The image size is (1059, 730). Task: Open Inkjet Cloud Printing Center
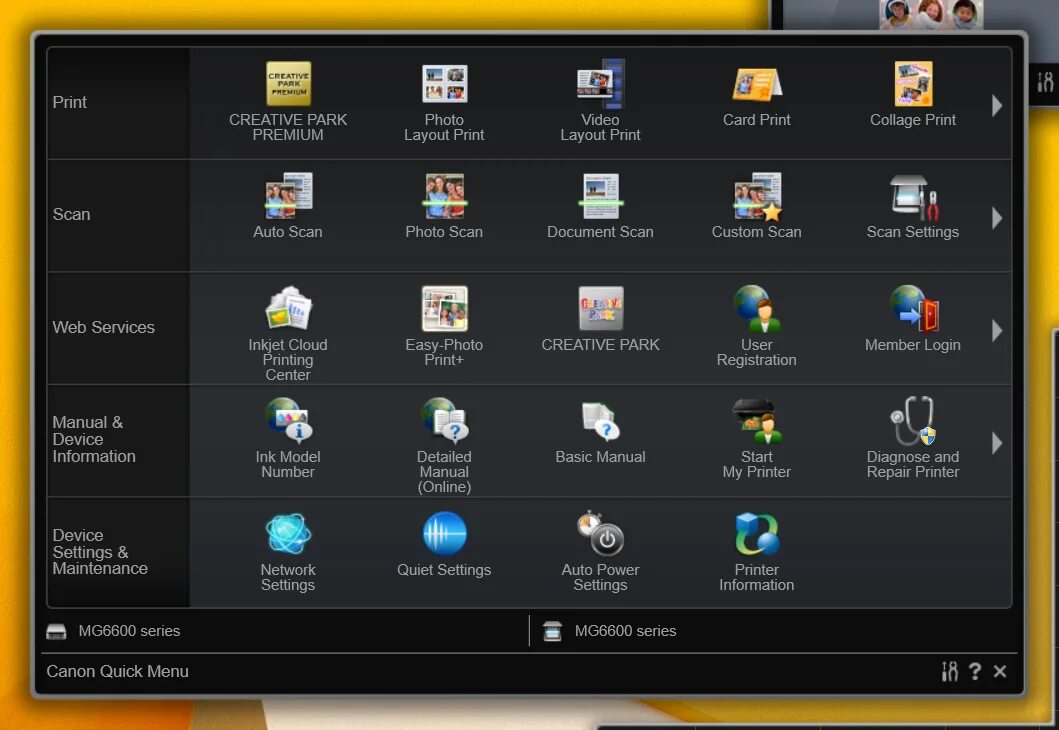click(288, 334)
